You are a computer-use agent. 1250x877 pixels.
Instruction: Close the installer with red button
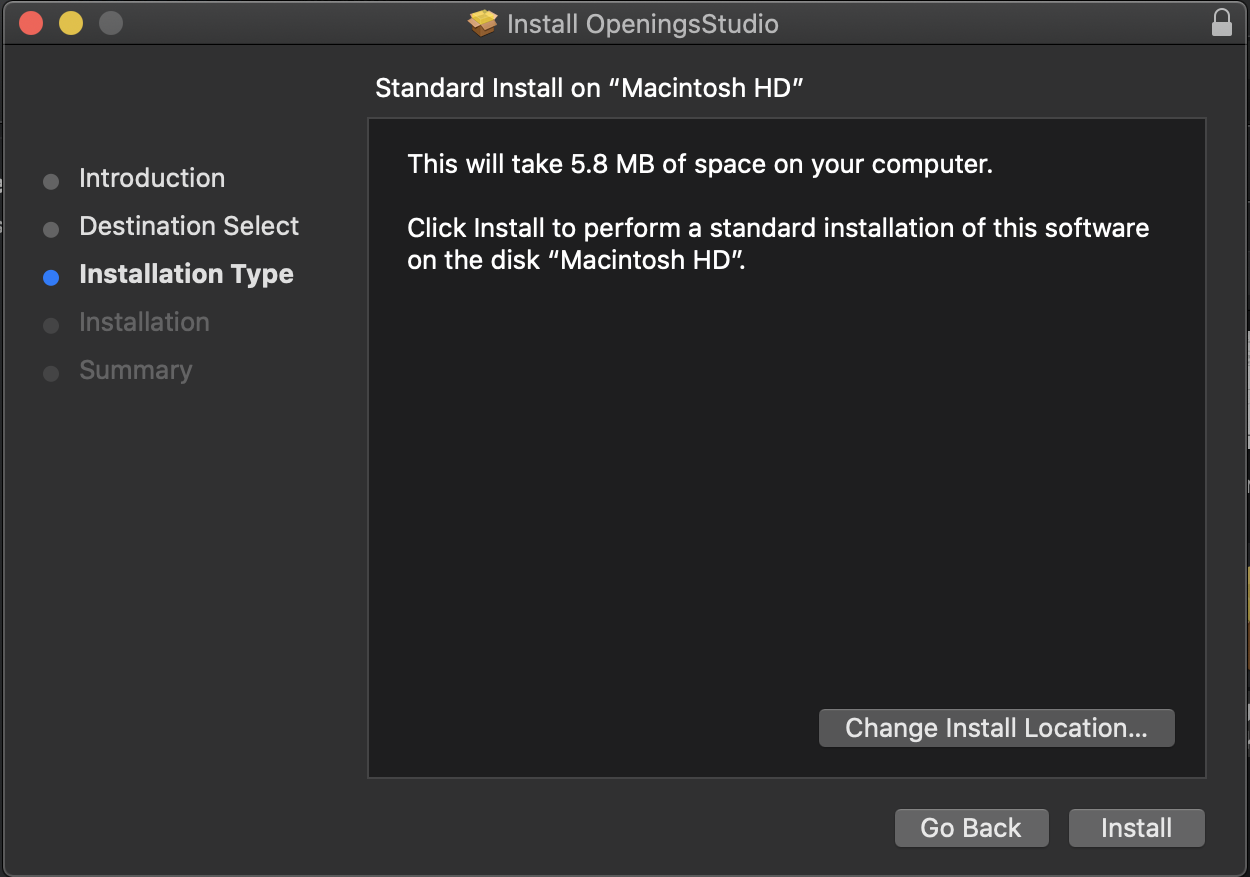[31, 23]
